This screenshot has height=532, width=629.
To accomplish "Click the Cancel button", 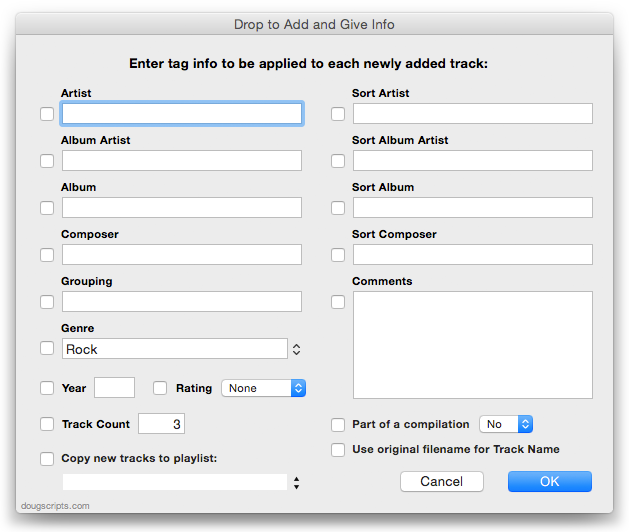I will coord(442,481).
